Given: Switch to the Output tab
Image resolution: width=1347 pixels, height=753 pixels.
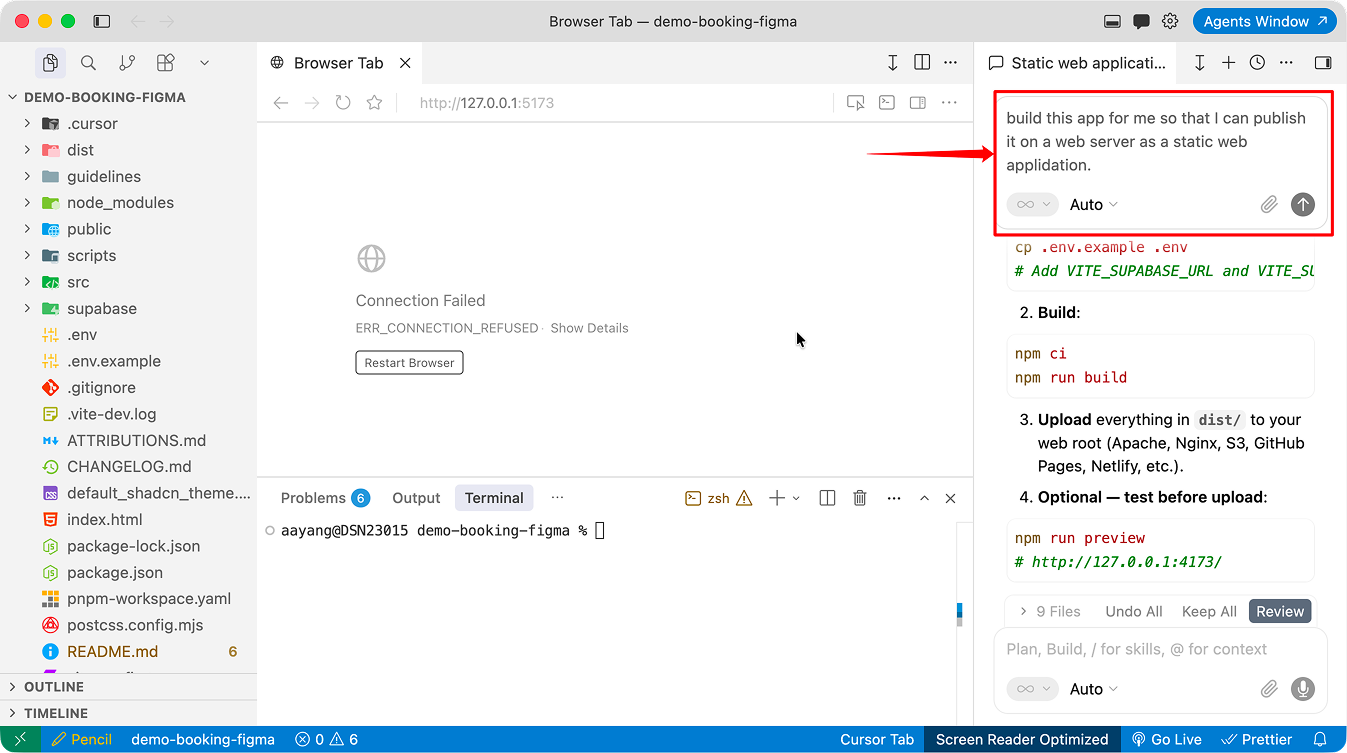Looking at the screenshot, I should [416, 498].
